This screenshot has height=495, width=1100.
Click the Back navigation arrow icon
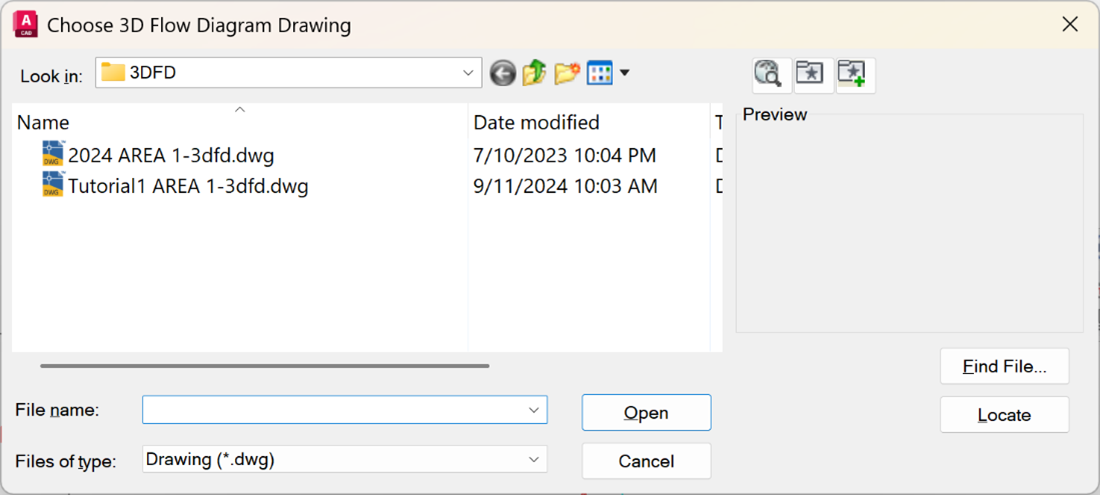(502, 73)
